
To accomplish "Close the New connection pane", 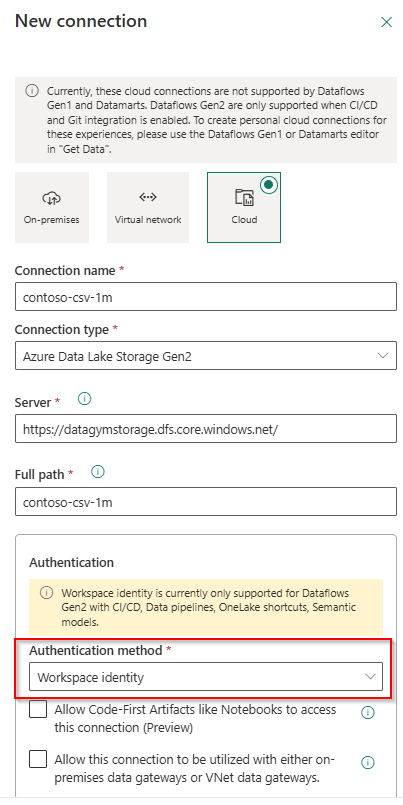I will click(386, 22).
